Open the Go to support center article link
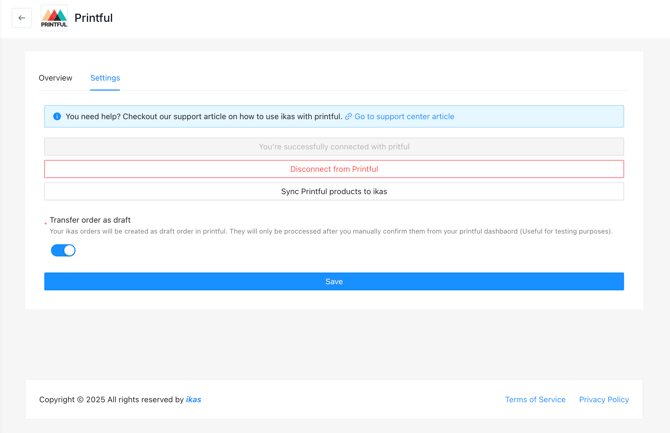Screen dimensions: 670x433 (x=404, y=116)
